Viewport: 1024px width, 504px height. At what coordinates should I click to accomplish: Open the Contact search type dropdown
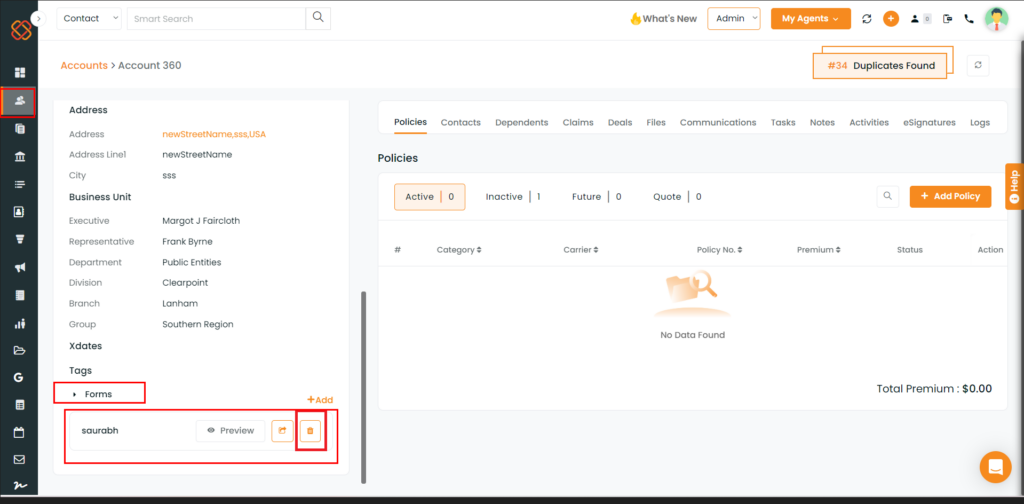coord(89,18)
